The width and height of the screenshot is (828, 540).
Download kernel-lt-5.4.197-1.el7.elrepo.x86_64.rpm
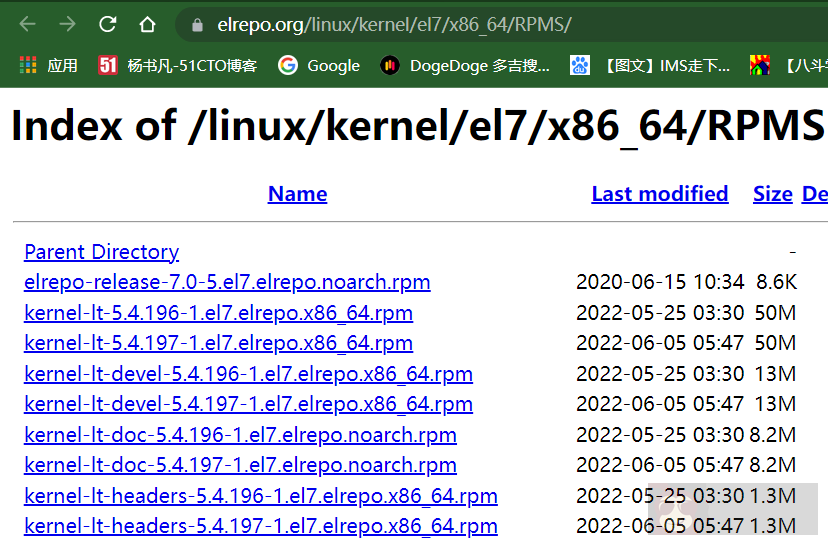pyautogui.click(x=219, y=343)
